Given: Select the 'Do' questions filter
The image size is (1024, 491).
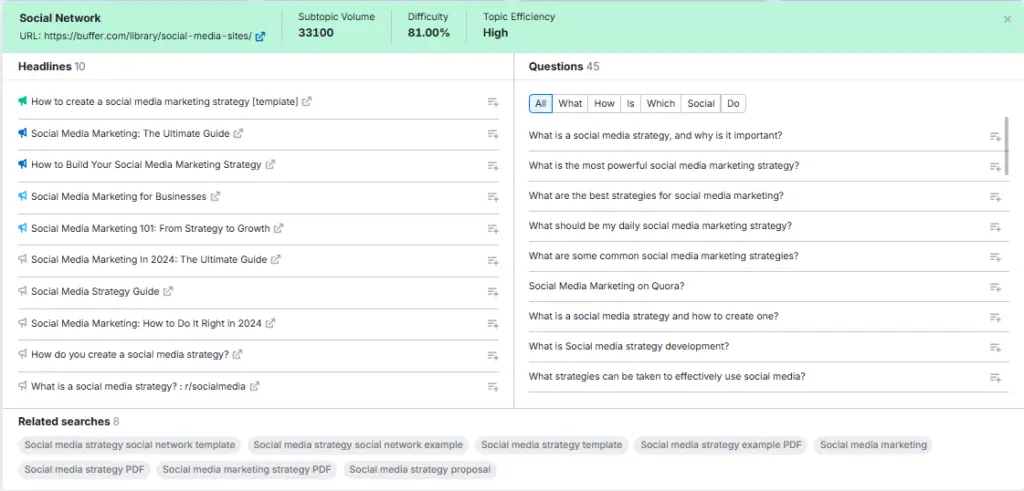Looking at the screenshot, I should pyautogui.click(x=733, y=104).
